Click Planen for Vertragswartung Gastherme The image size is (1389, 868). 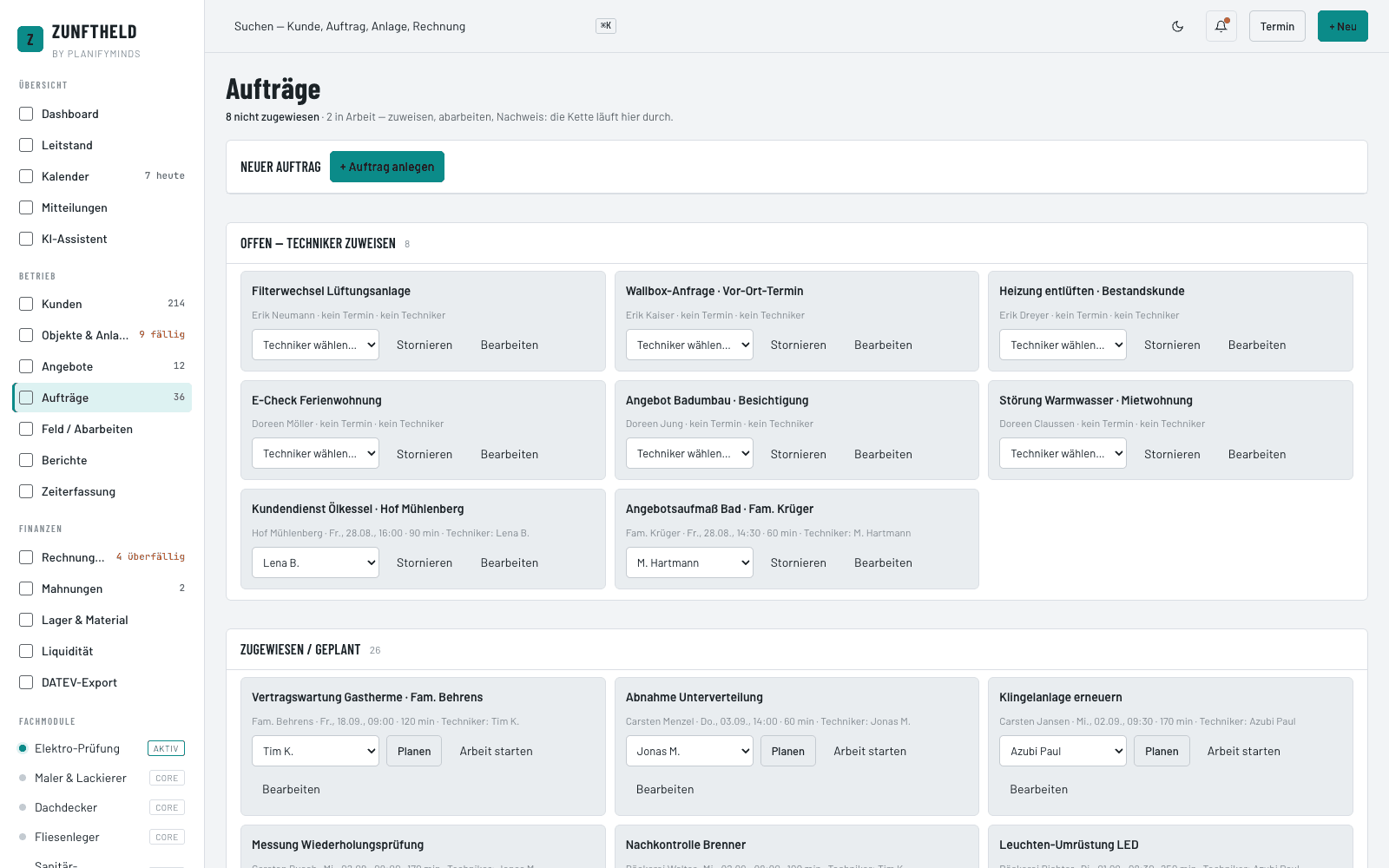pos(414,751)
